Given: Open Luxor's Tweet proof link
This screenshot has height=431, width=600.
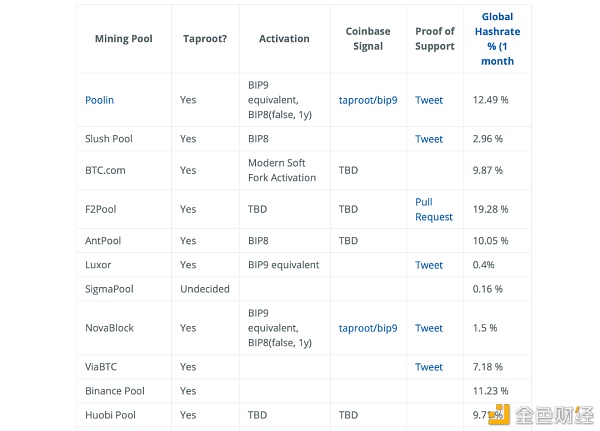Looking at the screenshot, I should tap(429, 265).
